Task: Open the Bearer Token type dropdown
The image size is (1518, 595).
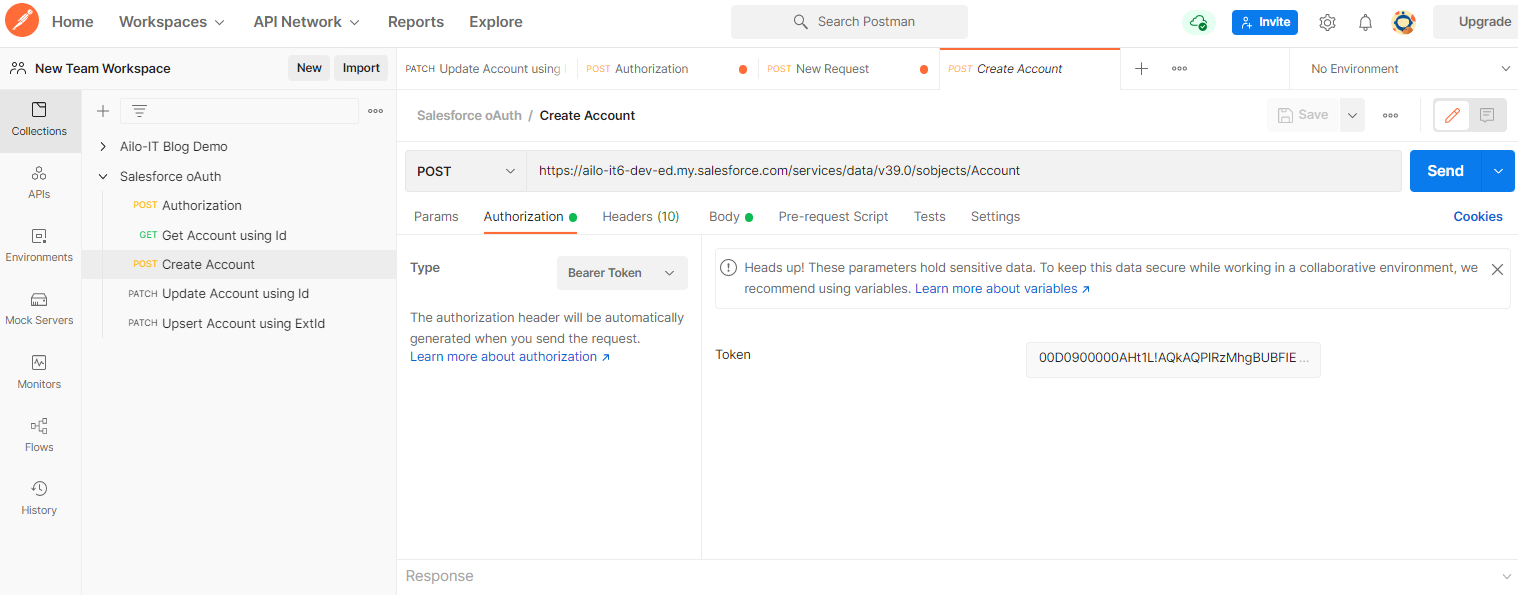Action: pos(622,273)
